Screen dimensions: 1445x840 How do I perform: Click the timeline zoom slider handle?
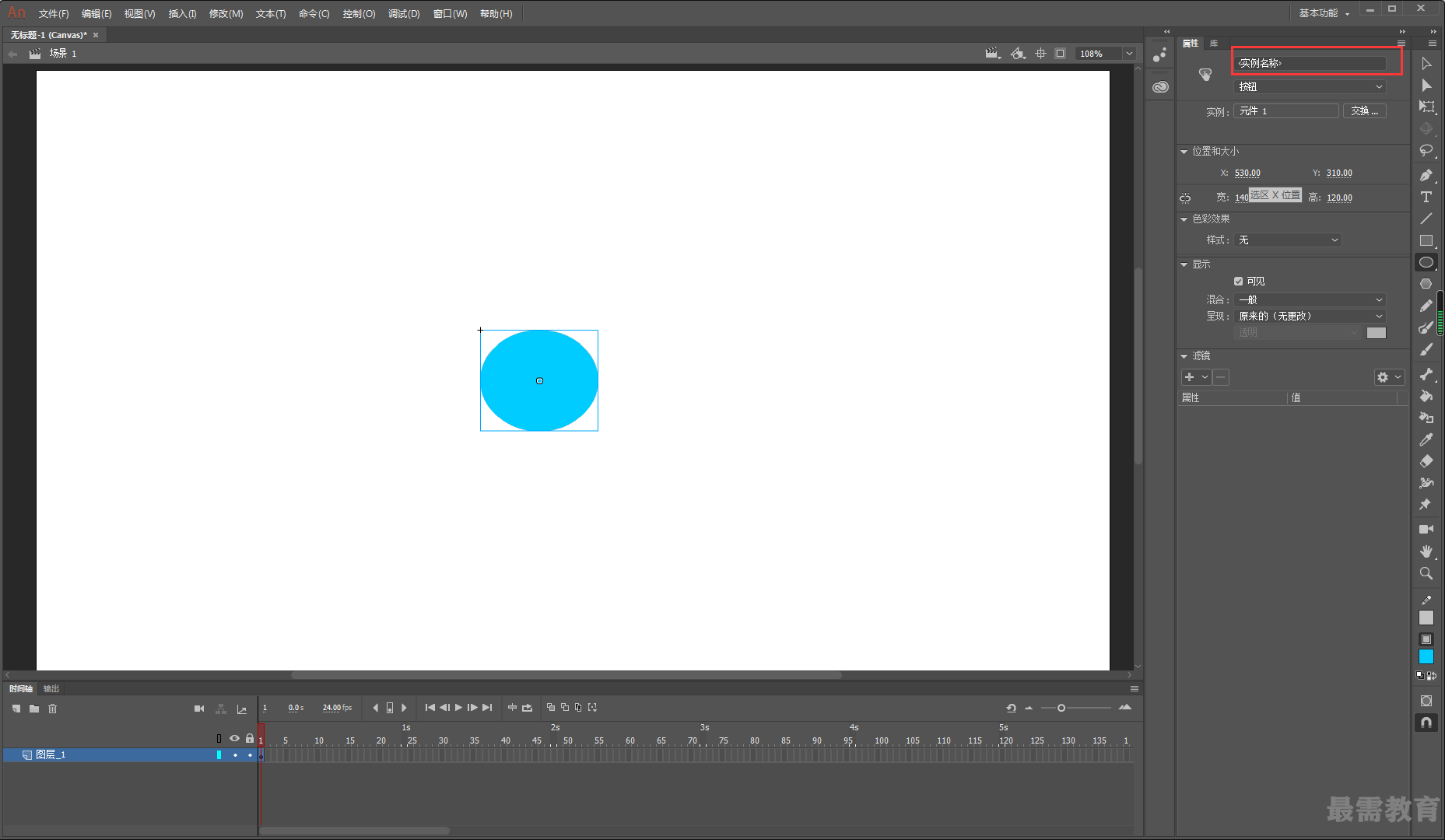click(x=1061, y=708)
